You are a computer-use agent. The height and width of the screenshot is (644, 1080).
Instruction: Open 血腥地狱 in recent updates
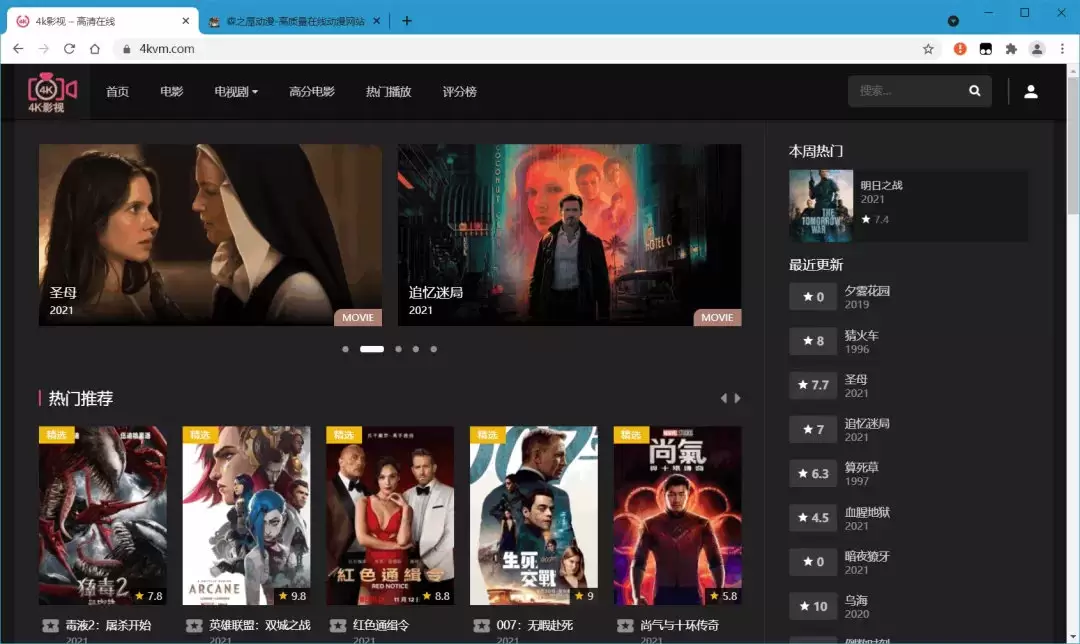(x=867, y=512)
